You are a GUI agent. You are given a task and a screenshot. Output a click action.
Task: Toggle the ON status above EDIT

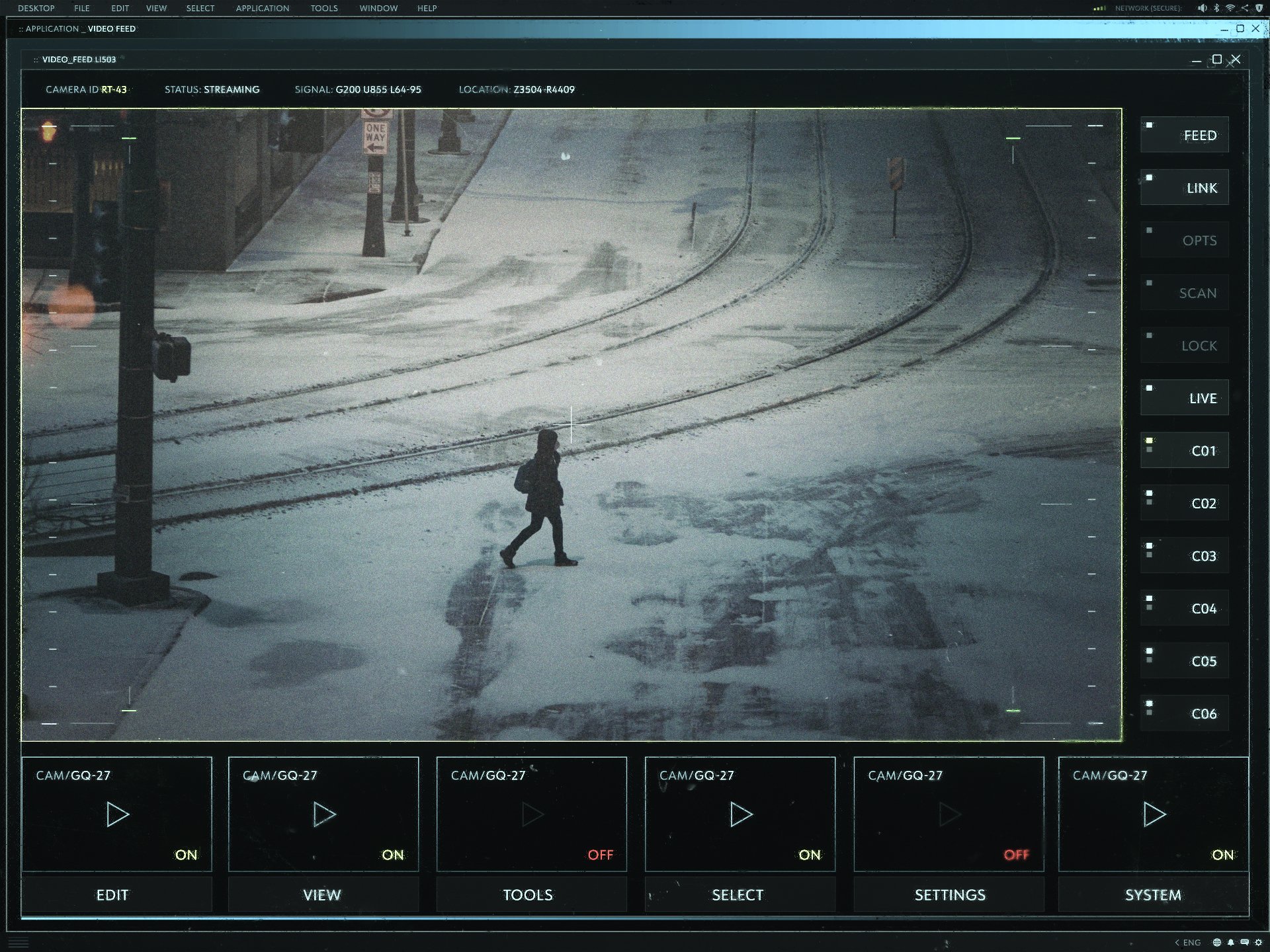(x=186, y=855)
